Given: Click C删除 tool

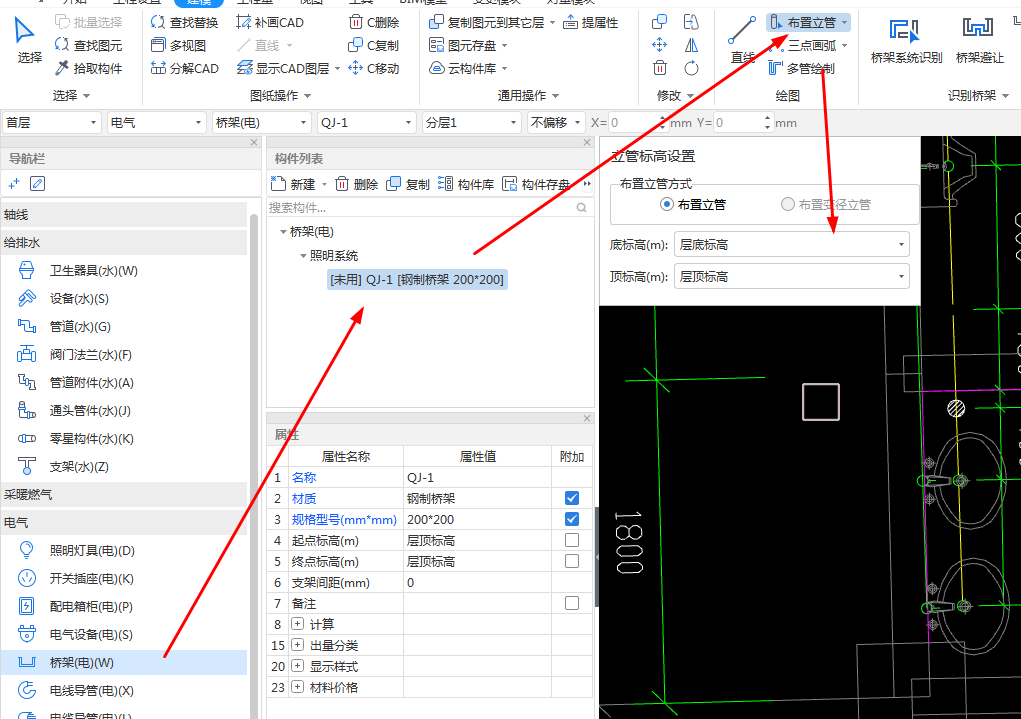Looking at the screenshot, I should click(x=374, y=23).
